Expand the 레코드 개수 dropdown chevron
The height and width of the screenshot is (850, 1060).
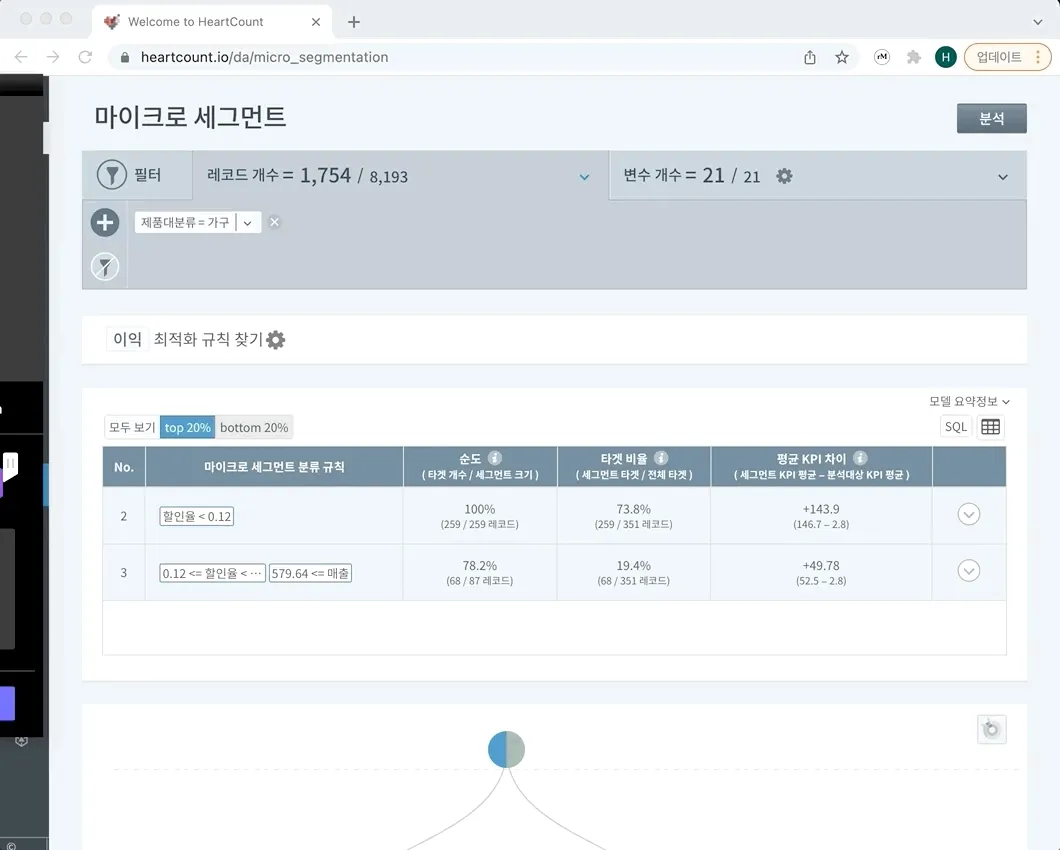(x=584, y=177)
